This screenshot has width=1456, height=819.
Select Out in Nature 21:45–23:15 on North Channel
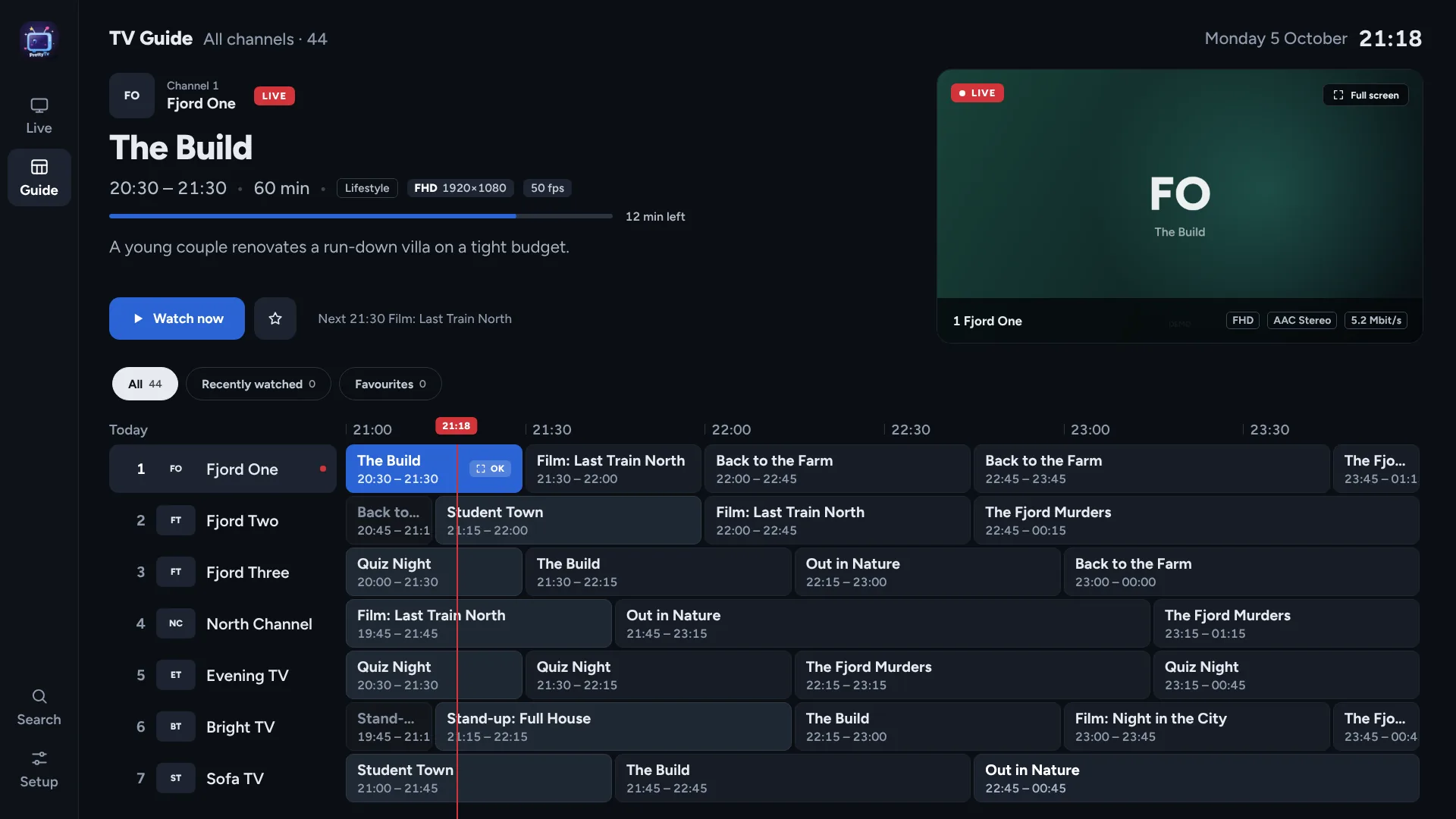coord(883,623)
